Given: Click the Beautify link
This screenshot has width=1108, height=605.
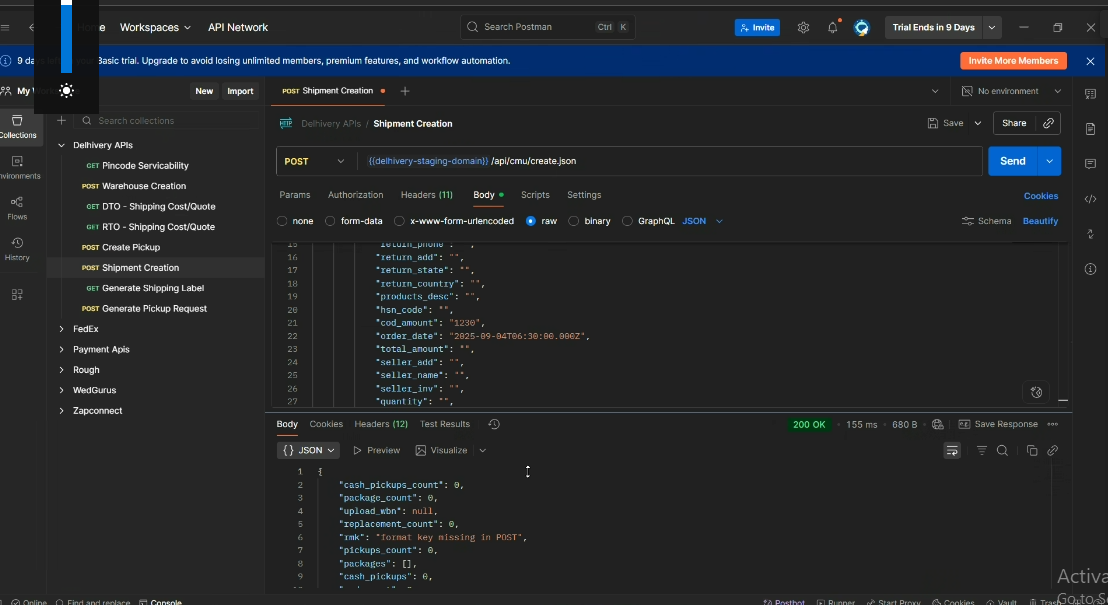Looking at the screenshot, I should [1040, 221].
